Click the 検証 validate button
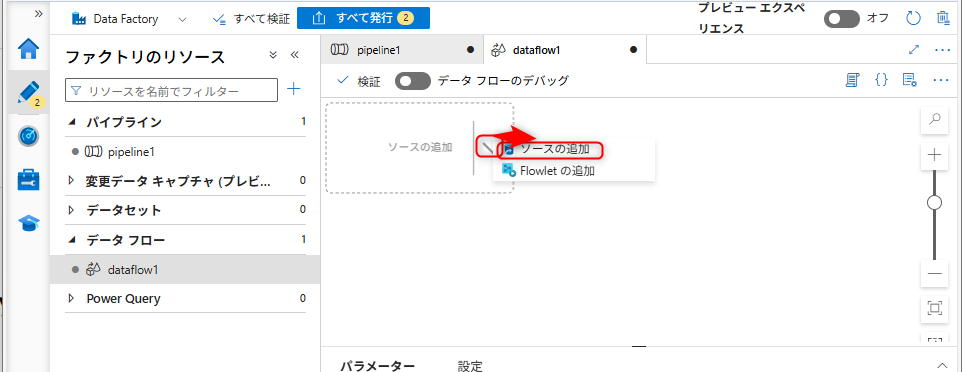The height and width of the screenshot is (372, 962). click(x=360, y=80)
